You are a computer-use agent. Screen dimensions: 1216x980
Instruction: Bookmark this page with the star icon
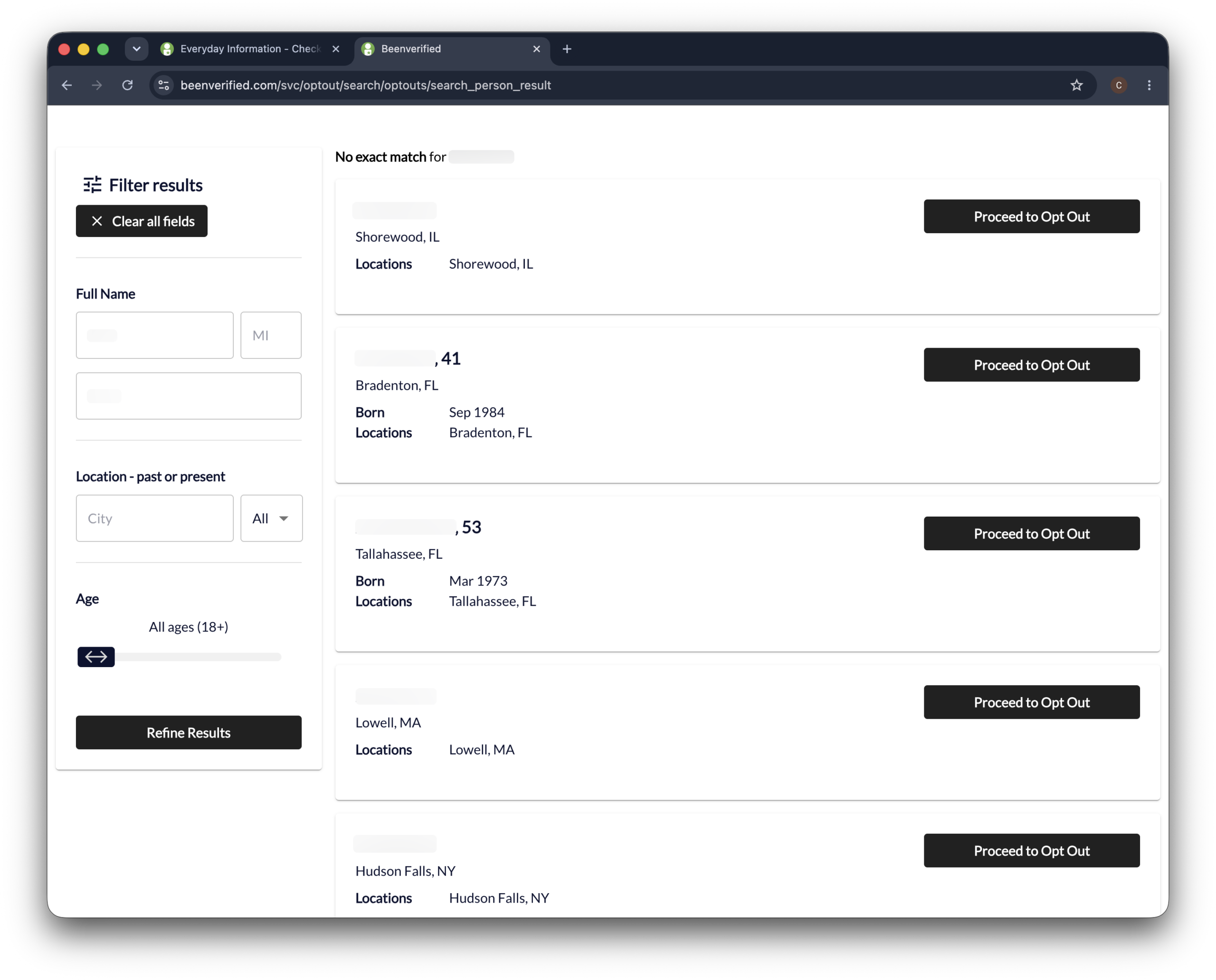pos(1076,85)
